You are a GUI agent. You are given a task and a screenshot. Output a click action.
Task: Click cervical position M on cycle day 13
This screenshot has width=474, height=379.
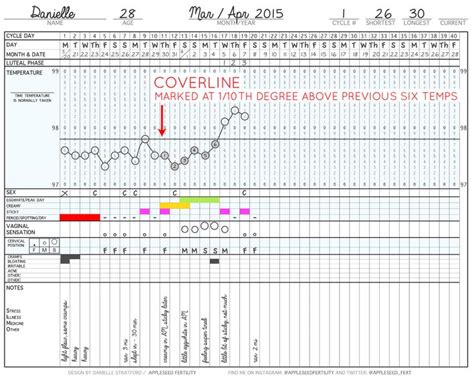pyautogui.click(x=184, y=250)
